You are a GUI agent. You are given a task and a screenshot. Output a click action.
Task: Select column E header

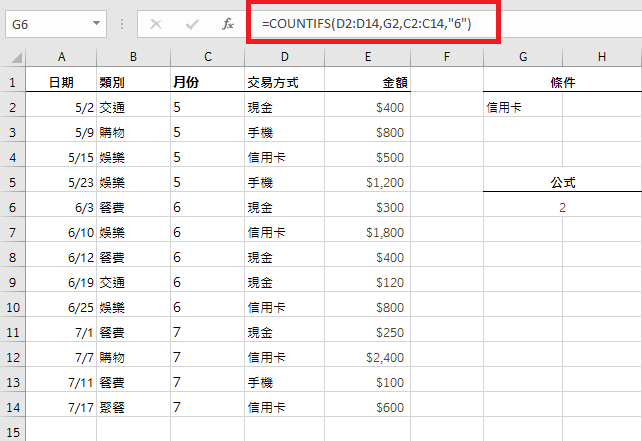tap(368, 57)
